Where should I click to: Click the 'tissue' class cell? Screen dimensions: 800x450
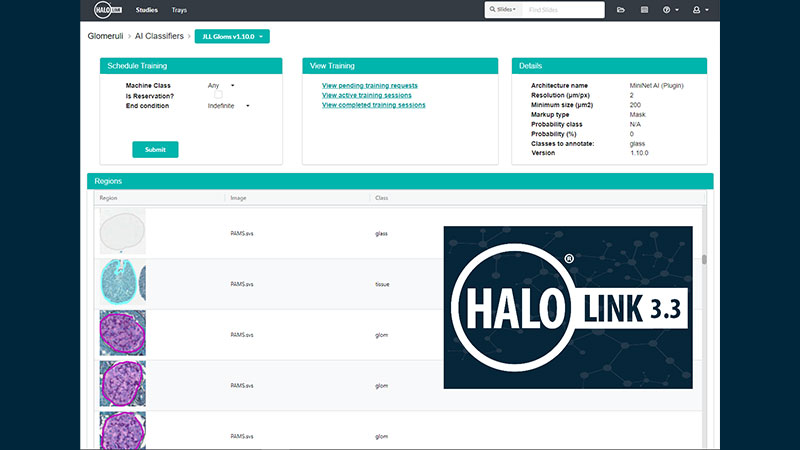[382, 284]
